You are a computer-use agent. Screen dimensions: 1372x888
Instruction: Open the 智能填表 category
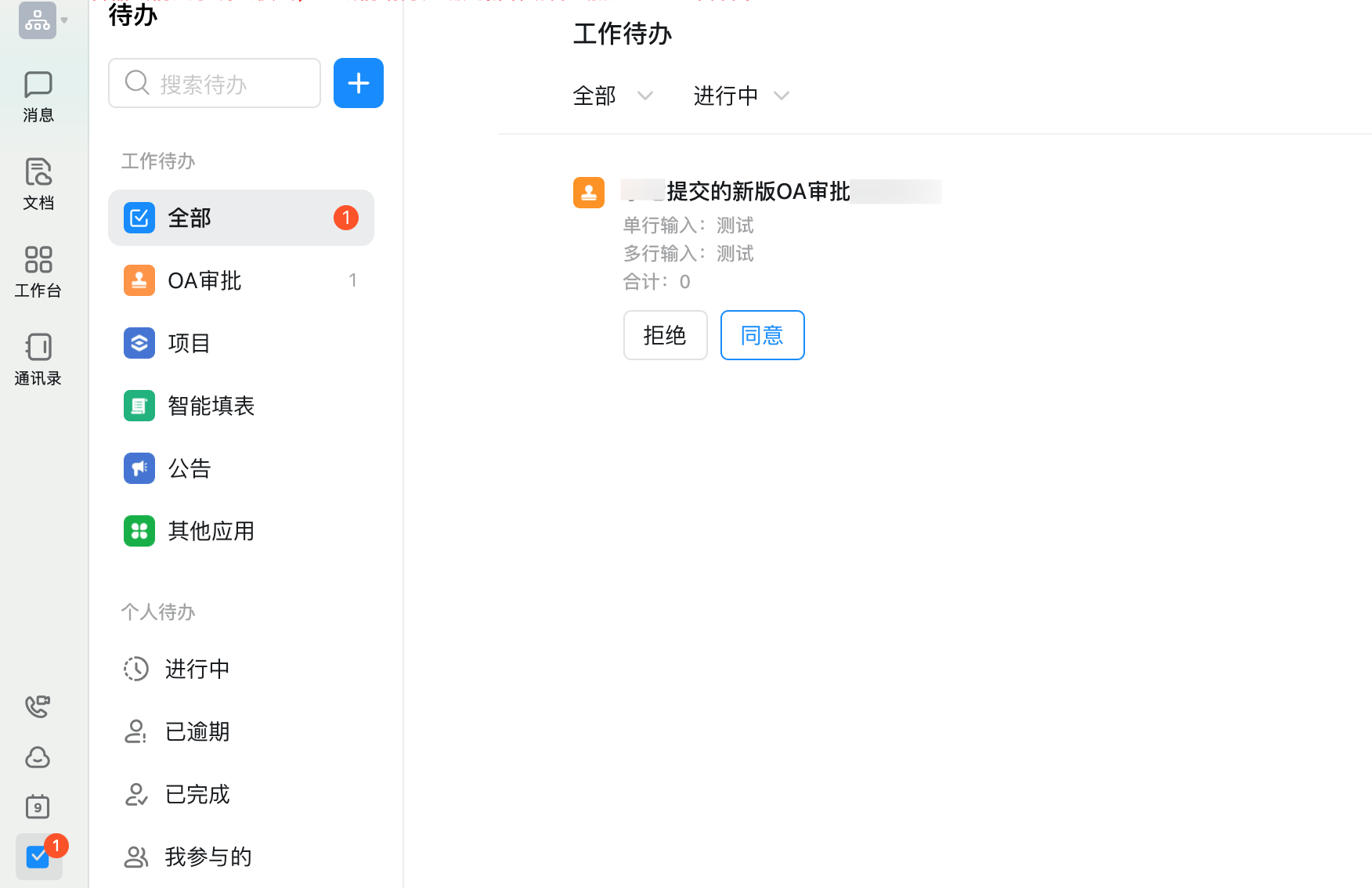coord(210,405)
